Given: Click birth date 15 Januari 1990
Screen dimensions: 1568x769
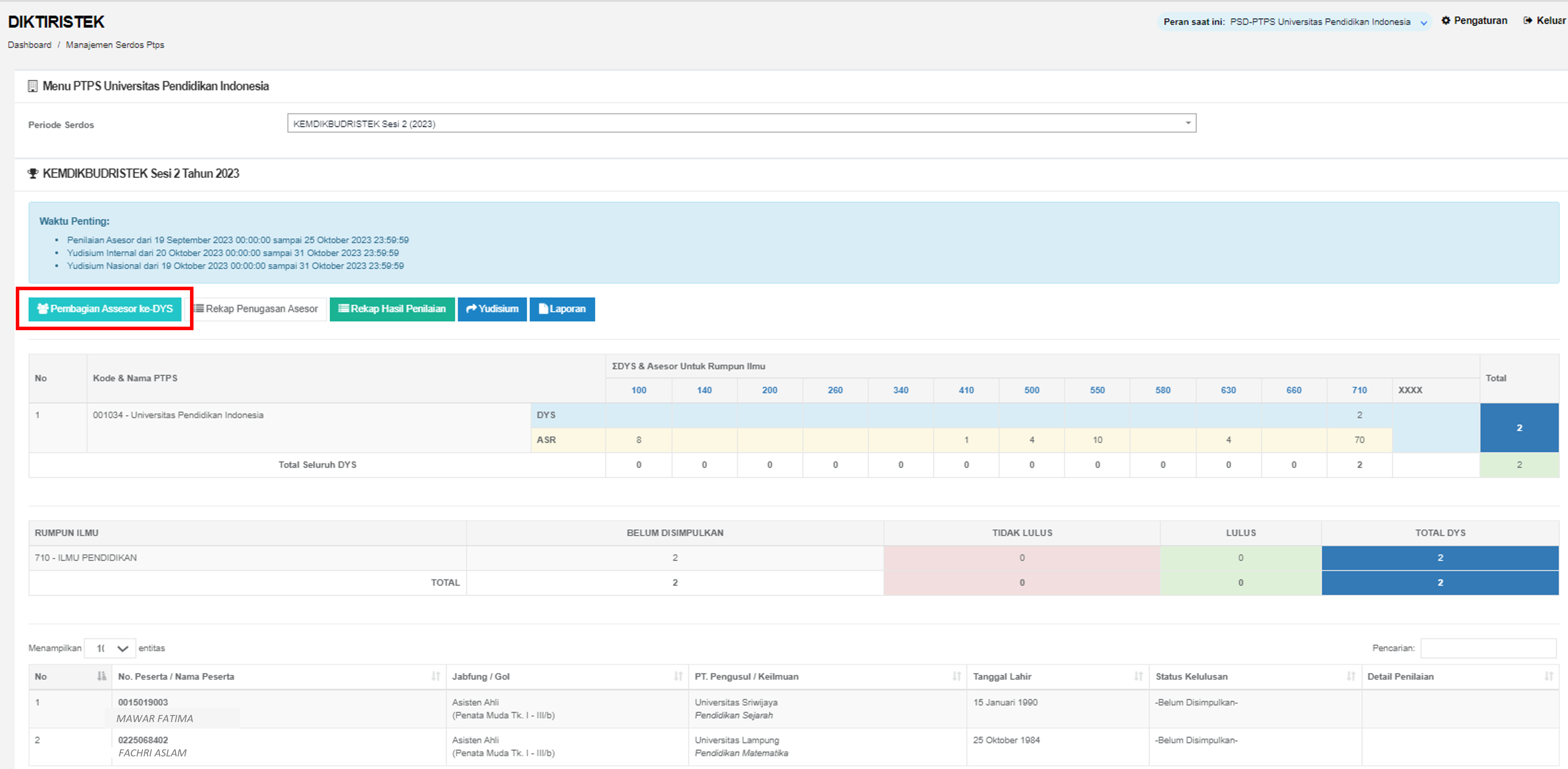Looking at the screenshot, I should (x=1005, y=702).
